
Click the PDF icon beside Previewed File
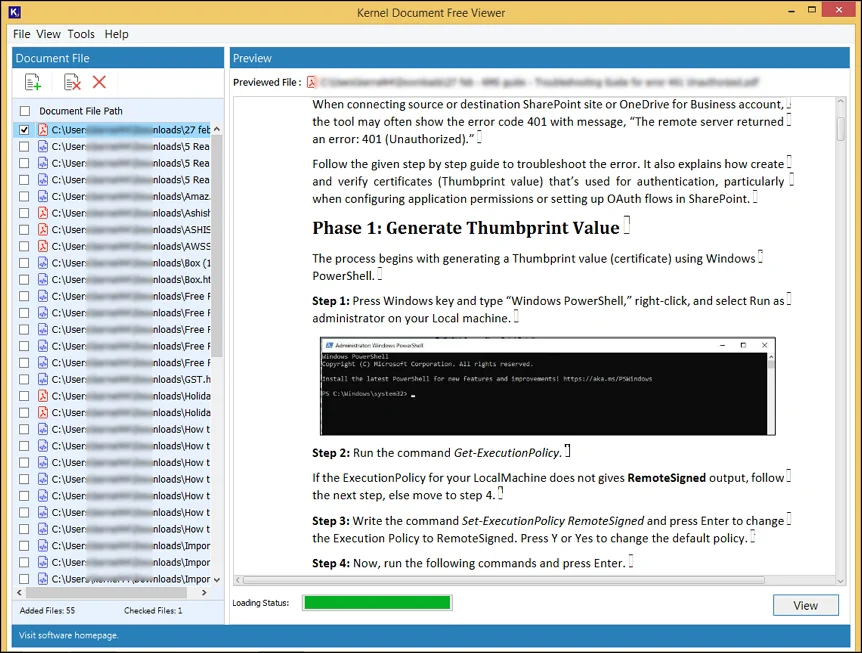click(x=312, y=82)
